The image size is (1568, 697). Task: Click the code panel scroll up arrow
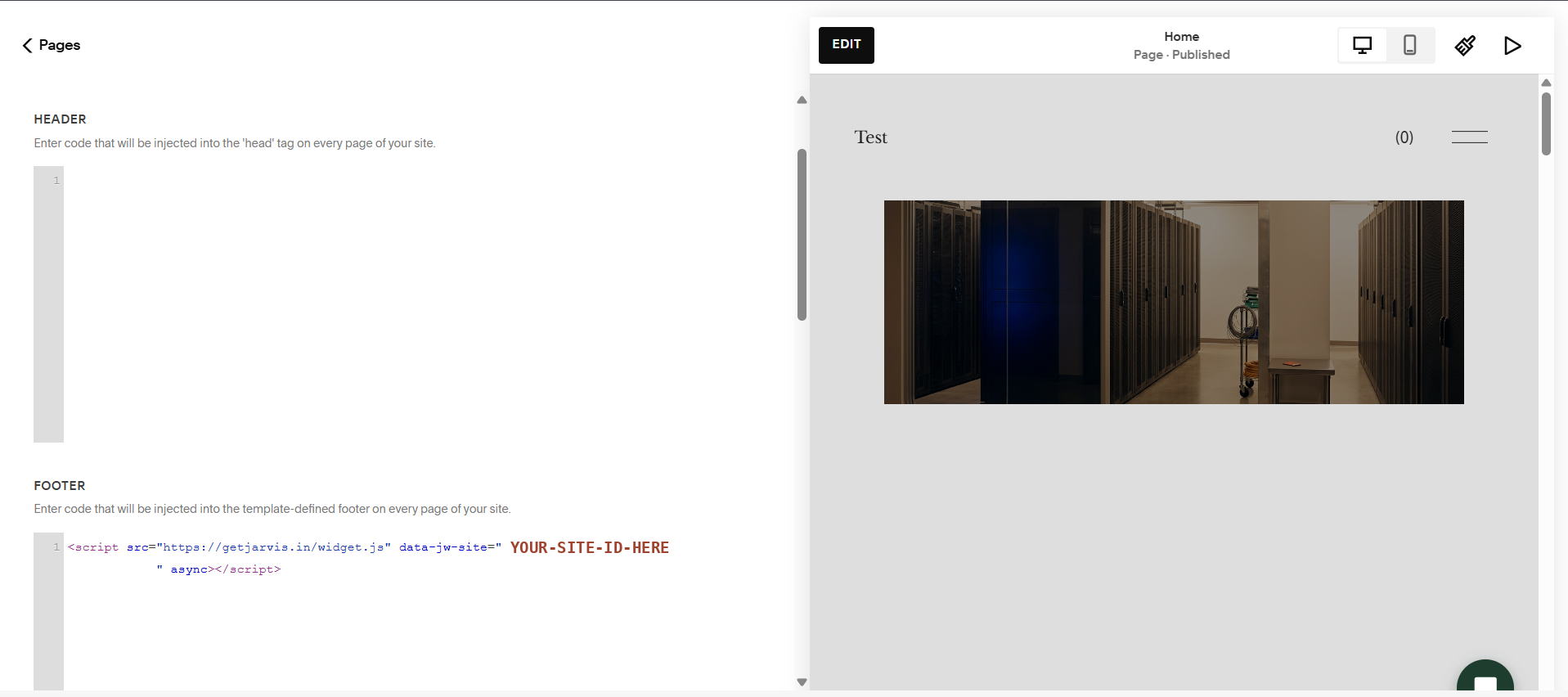(x=802, y=100)
